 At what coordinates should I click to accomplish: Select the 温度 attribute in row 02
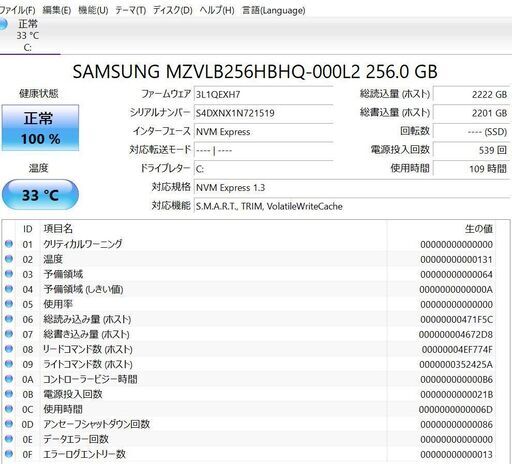(x=53, y=259)
